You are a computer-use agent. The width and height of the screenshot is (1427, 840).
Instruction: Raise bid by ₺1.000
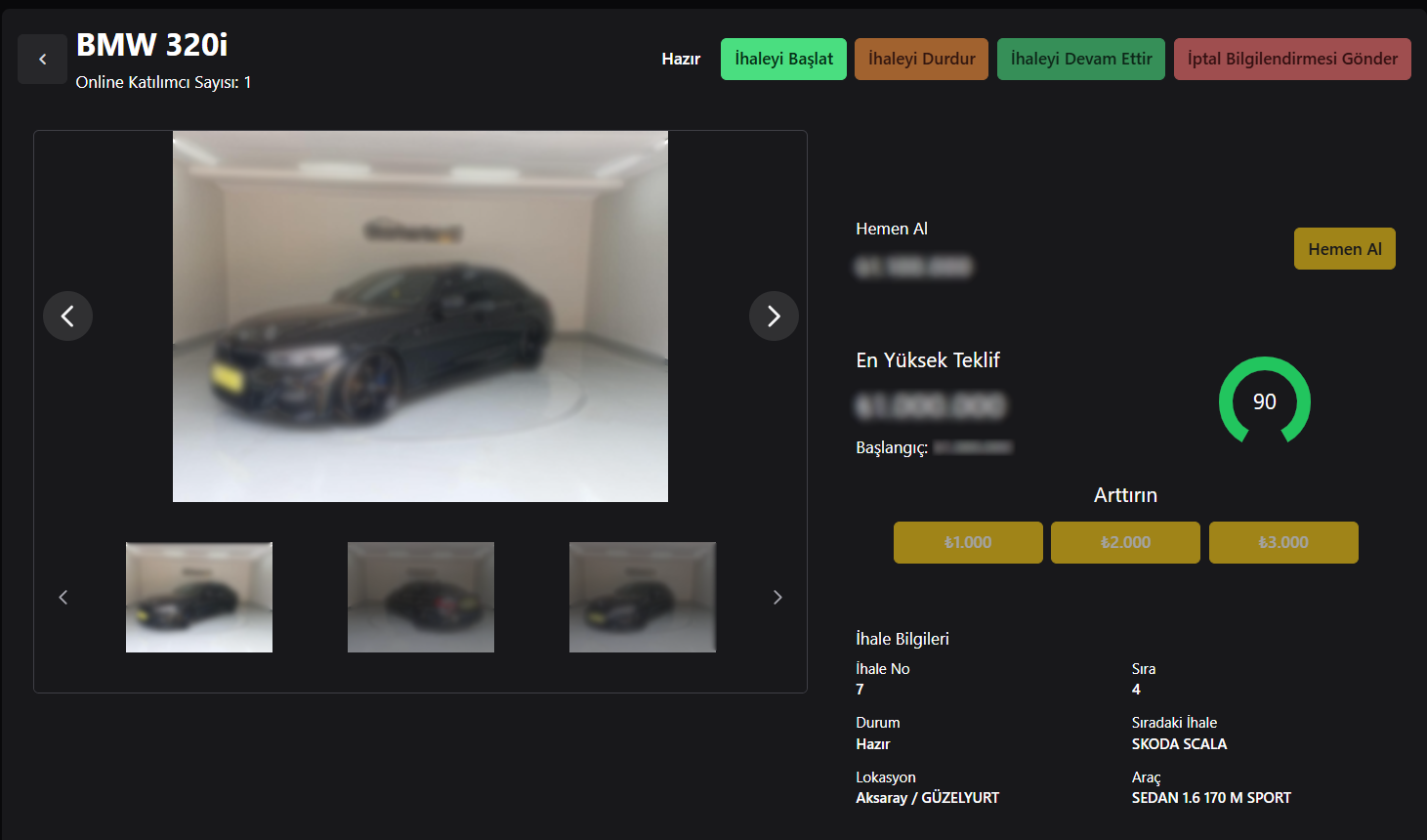pyautogui.click(x=968, y=542)
